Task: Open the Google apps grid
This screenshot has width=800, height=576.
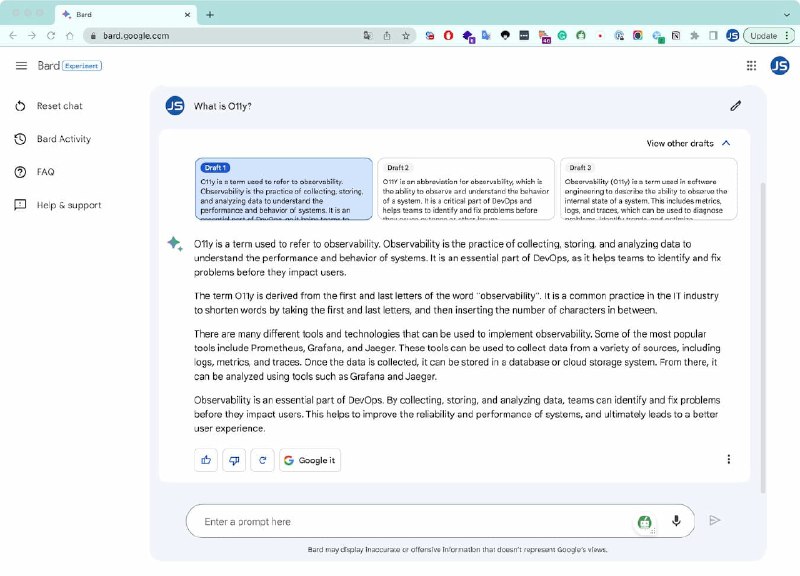Action: (751, 66)
